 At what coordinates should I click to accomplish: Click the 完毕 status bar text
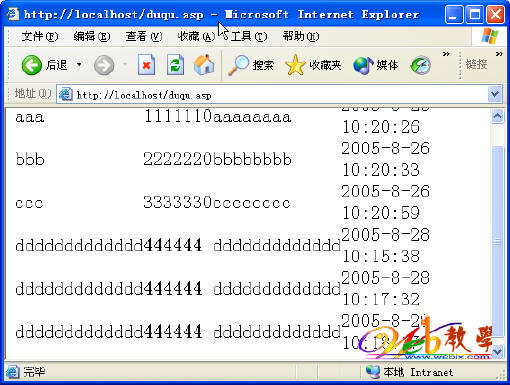point(34,372)
